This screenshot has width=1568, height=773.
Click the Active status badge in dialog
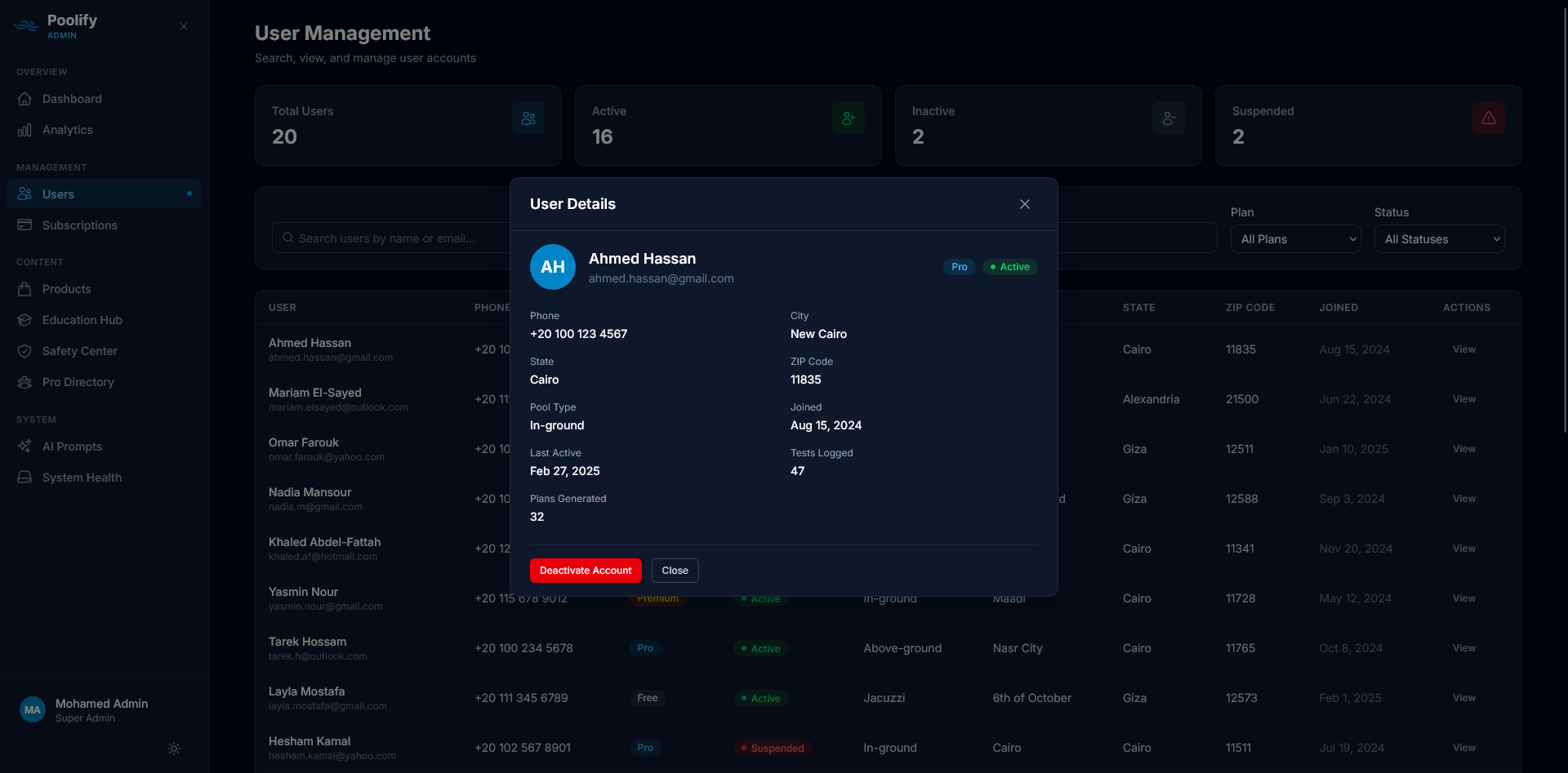pyautogui.click(x=1009, y=267)
